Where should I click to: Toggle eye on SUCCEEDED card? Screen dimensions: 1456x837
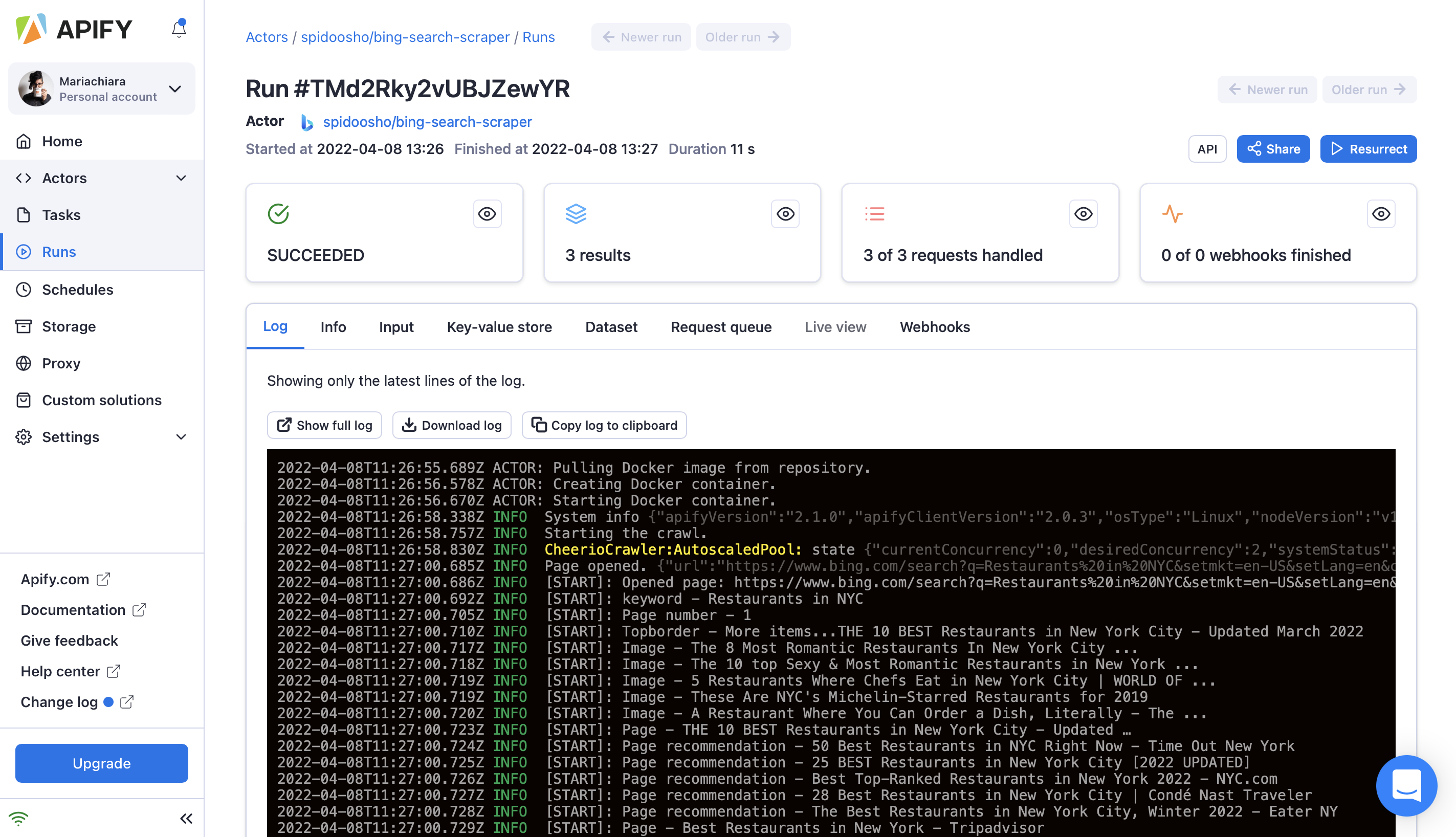click(x=487, y=214)
